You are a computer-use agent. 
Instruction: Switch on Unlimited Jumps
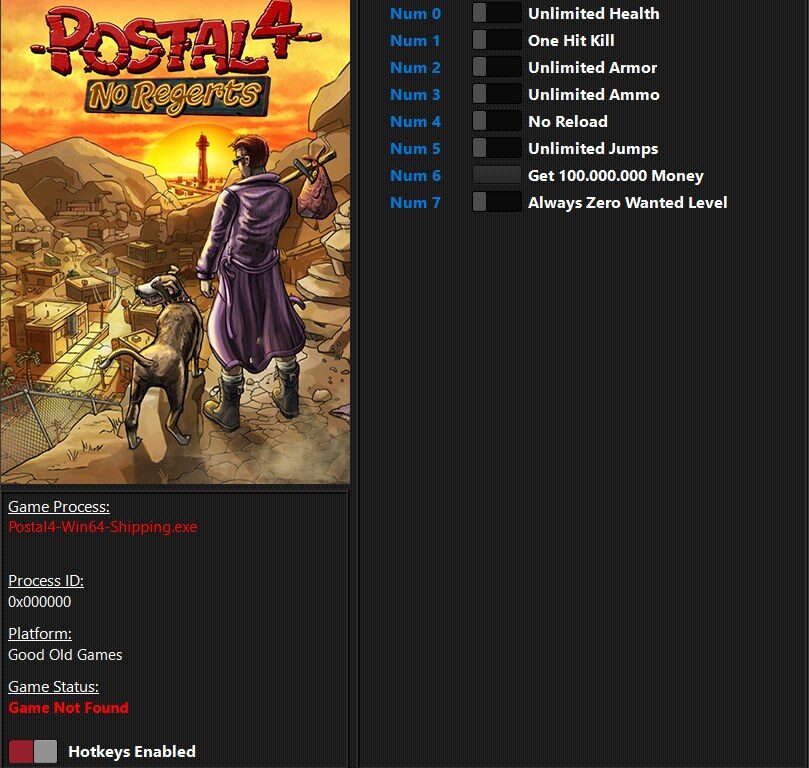pyautogui.click(x=496, y=148)
